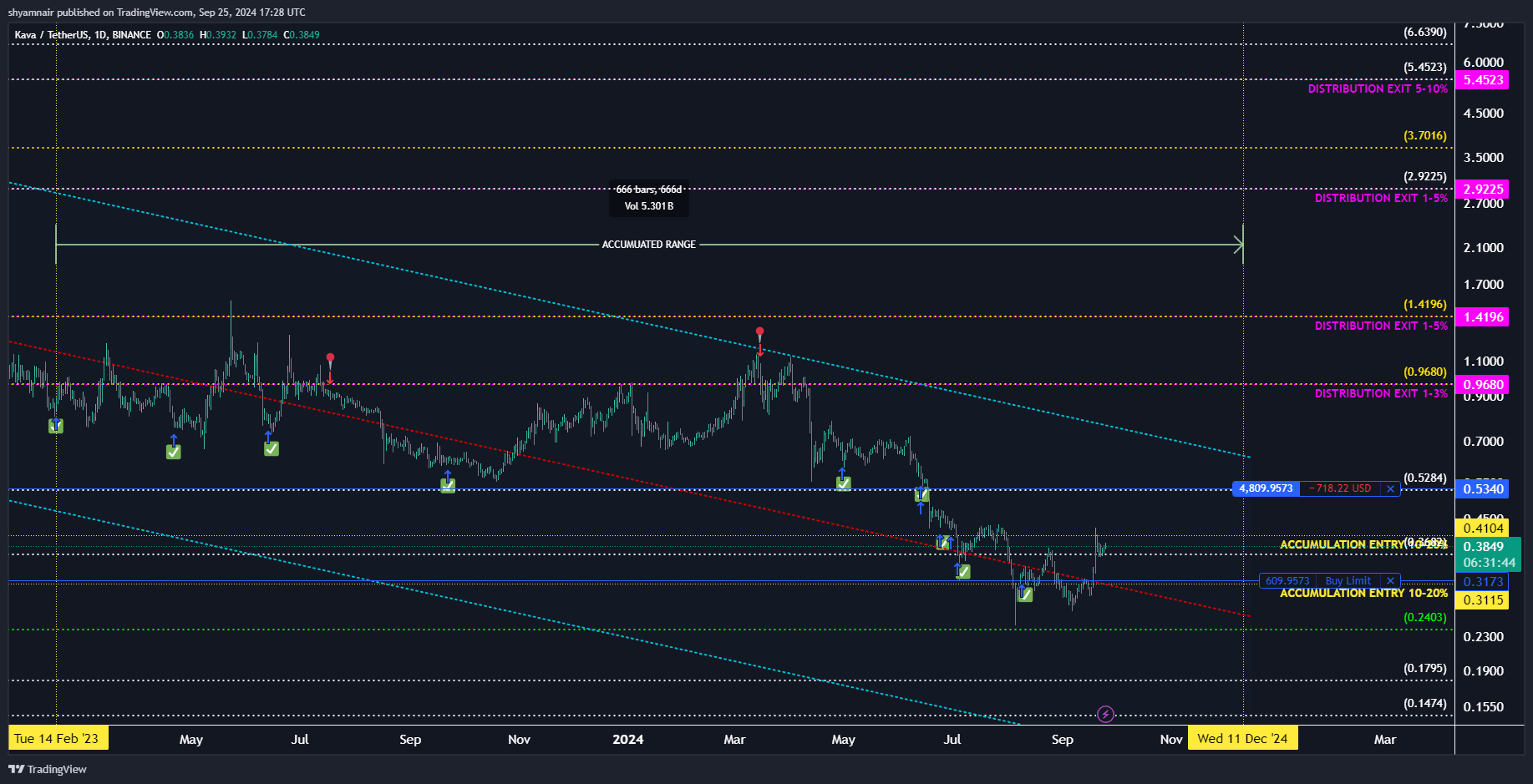This screenshot has height=784, width=1533.
Task: Click the 666 bars, 666d measurement label
Action: [649, 190]
